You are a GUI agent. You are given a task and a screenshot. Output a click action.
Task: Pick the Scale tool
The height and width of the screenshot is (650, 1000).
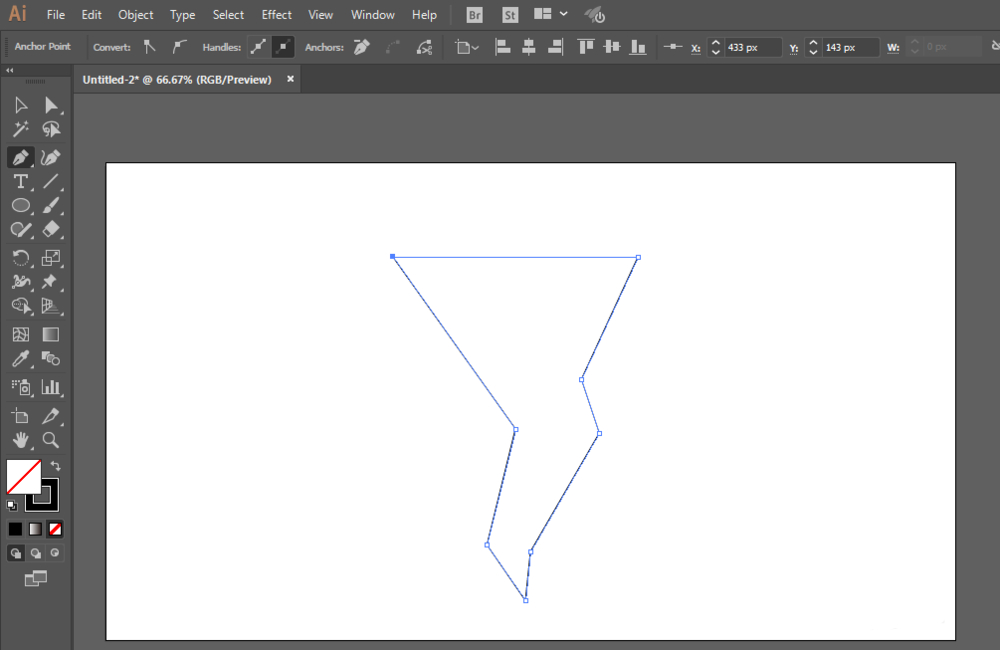point(50,258)
